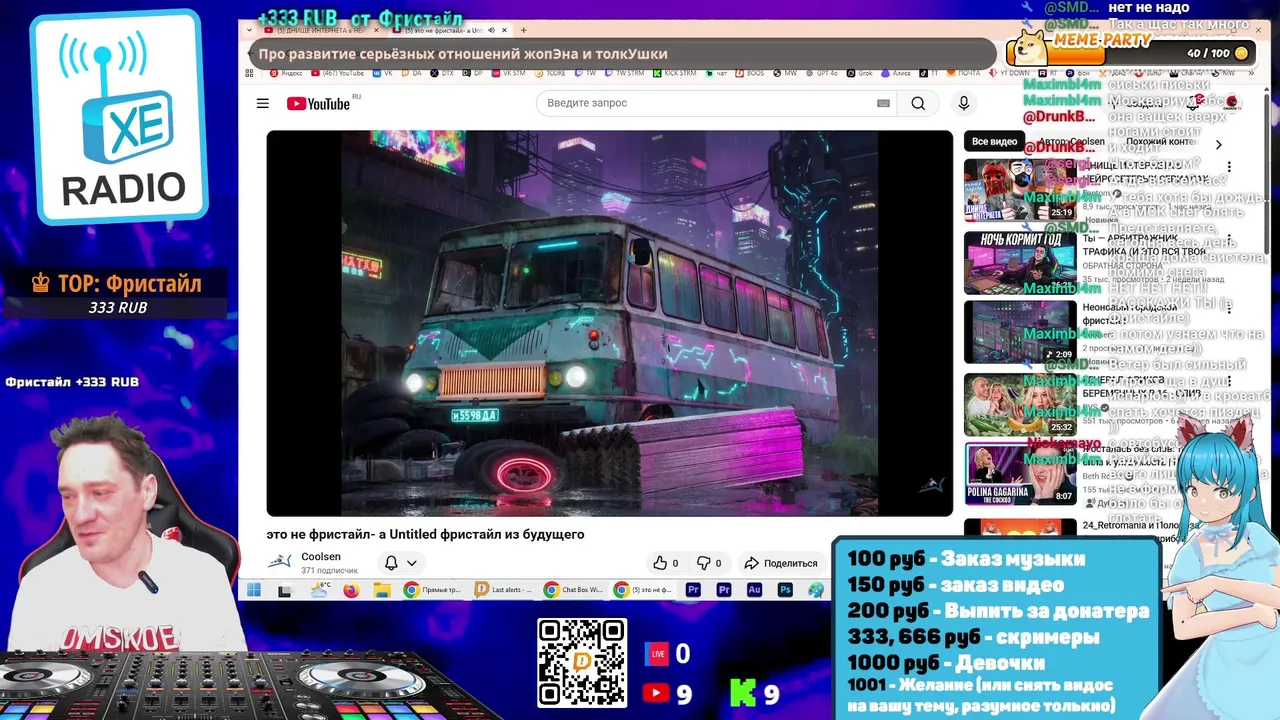This screenshot has height=720, width=1280.
Task: Open the Paint palette icon in taskbar
Action: 816,590
